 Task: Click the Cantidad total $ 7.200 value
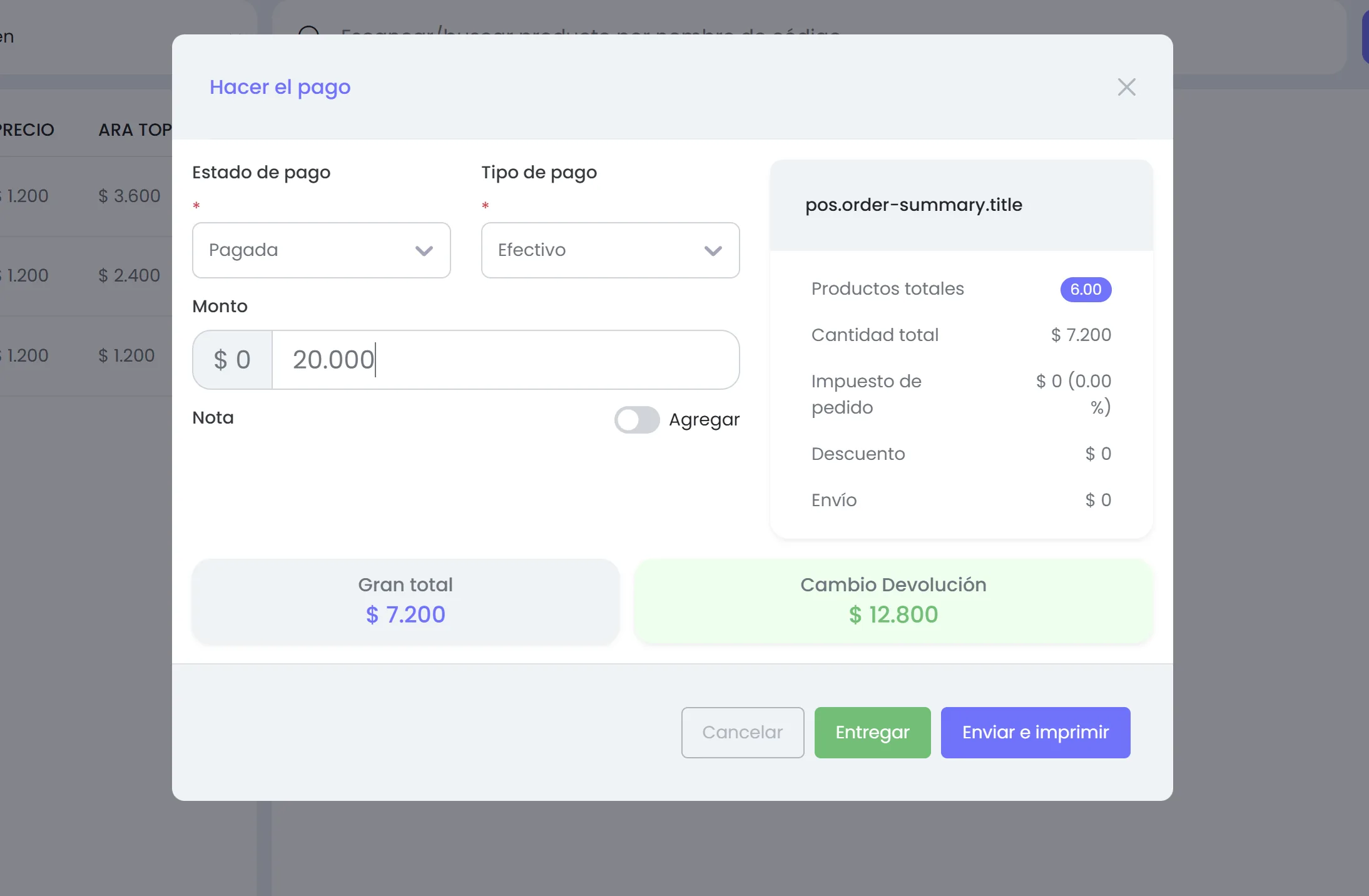1081,335
